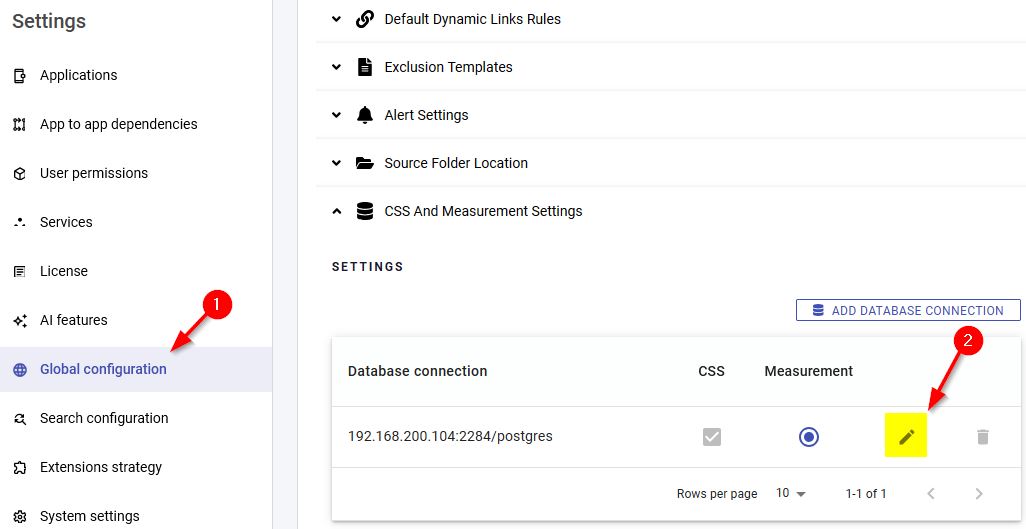Open Global configuration in the sidebar
Image resolution: width=1026 pixels, height=529 pixels.
(103, 369)
